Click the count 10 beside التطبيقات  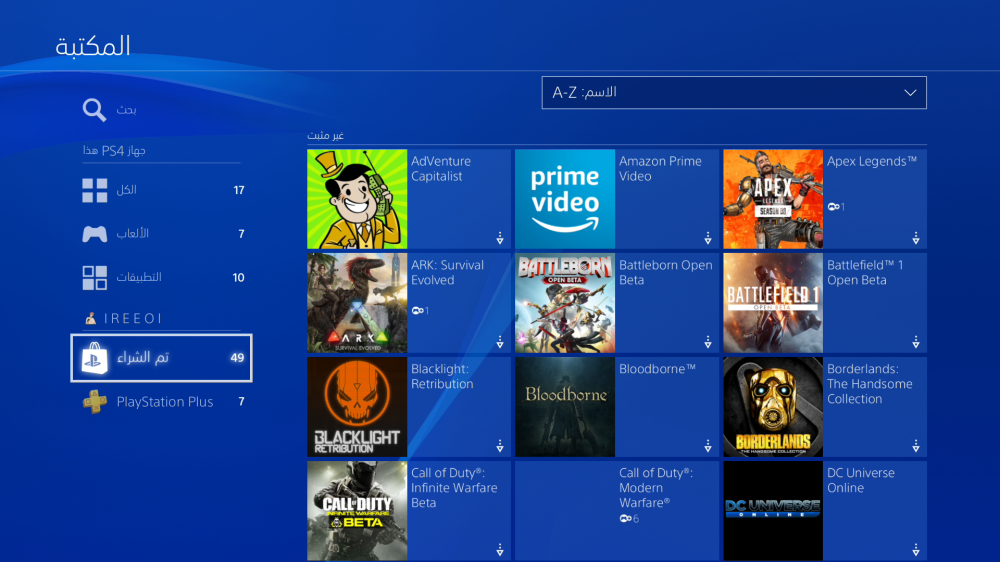coord(239,277)
